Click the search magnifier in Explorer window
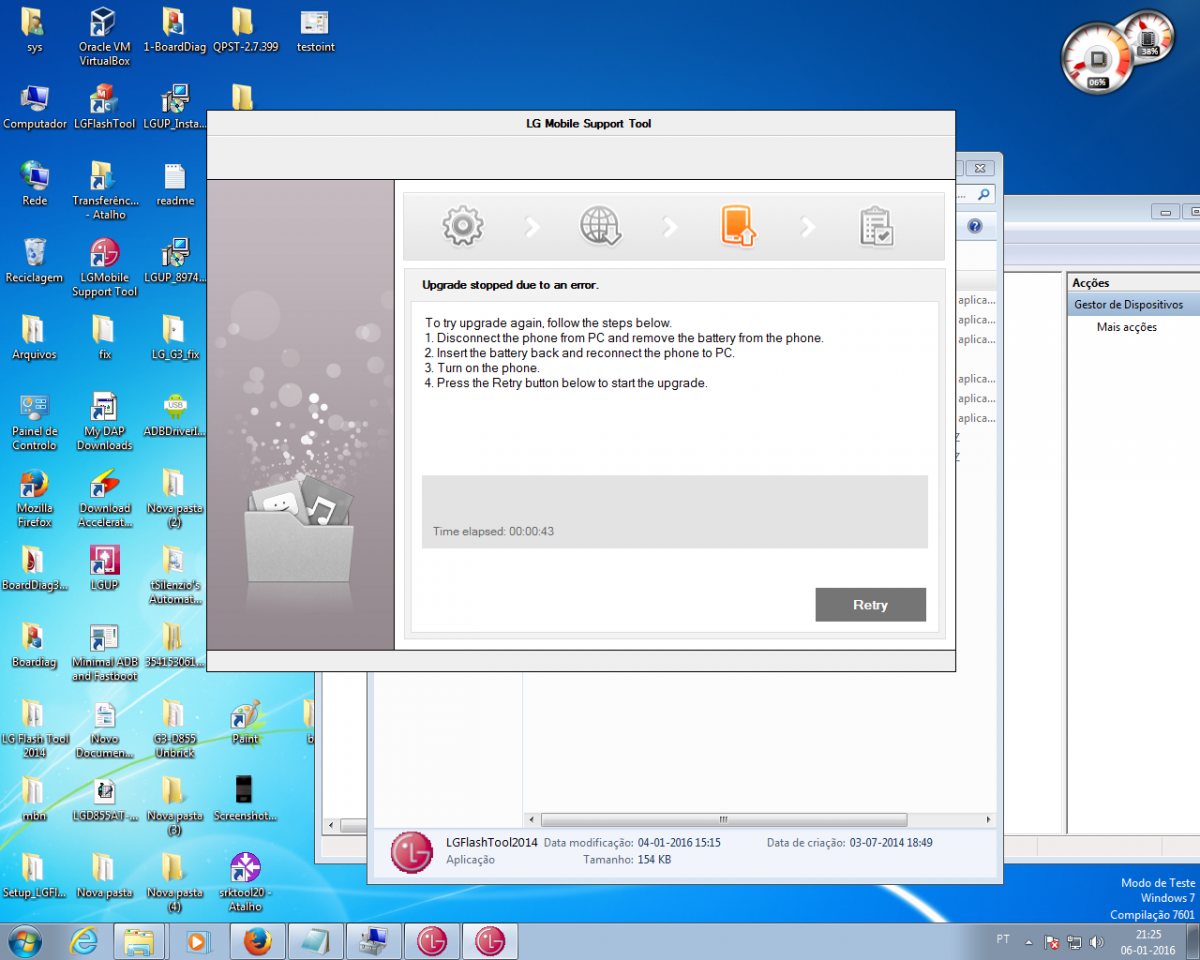This screenshot has width=1200, height=960. (x=984, y=195)
